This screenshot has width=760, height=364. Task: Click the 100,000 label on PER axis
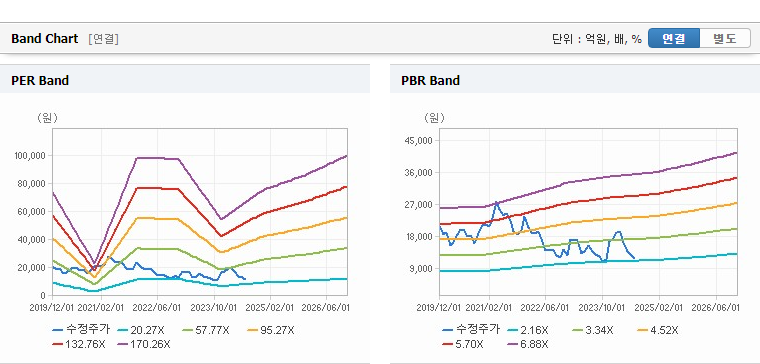(31, 156)
